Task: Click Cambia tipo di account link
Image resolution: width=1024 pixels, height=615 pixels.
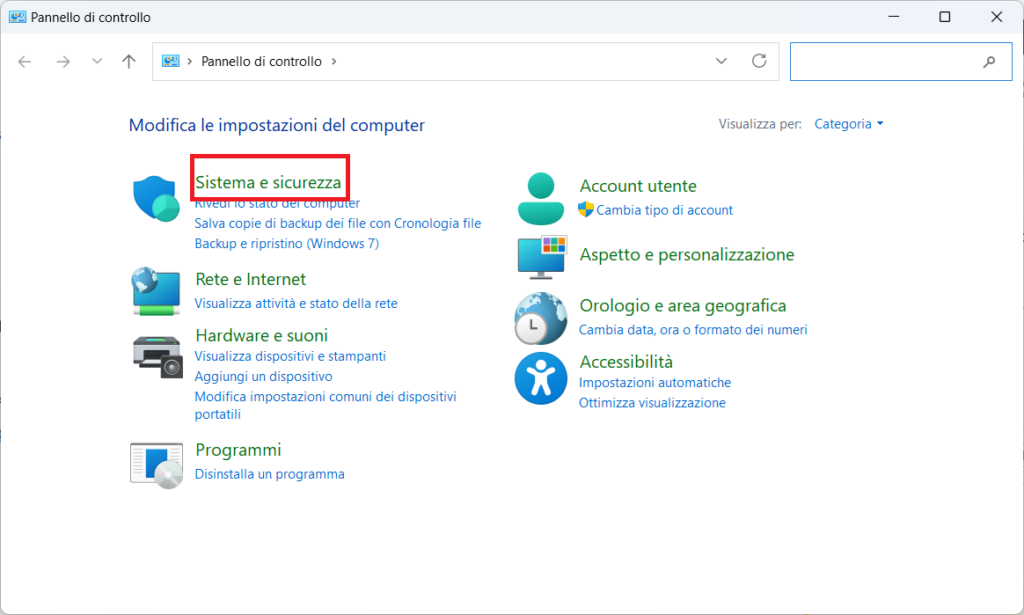Action: click(664, 210)
